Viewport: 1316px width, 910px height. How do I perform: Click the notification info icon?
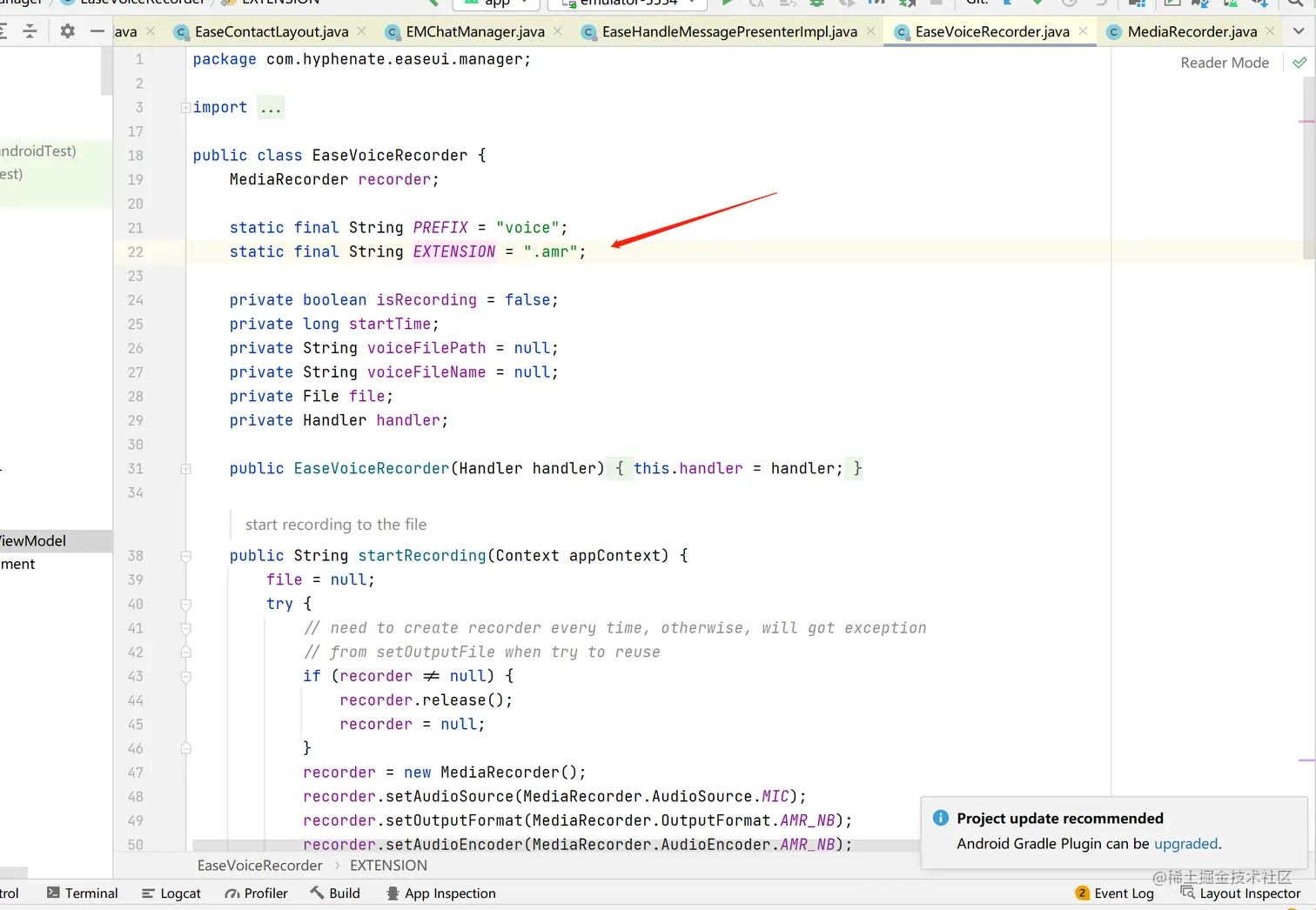pyautogui.click(x=941, y=818)
